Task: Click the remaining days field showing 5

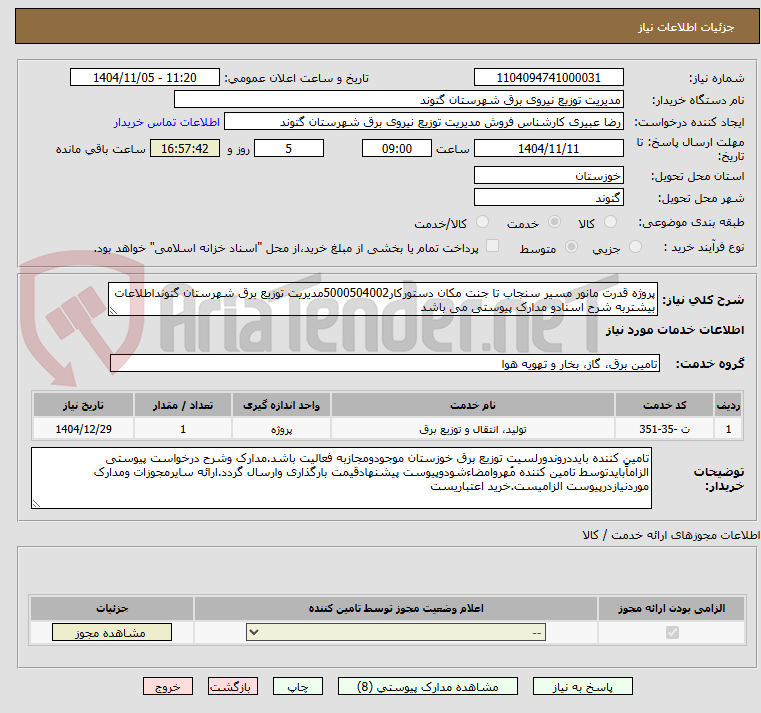Action: coord(289,149)
